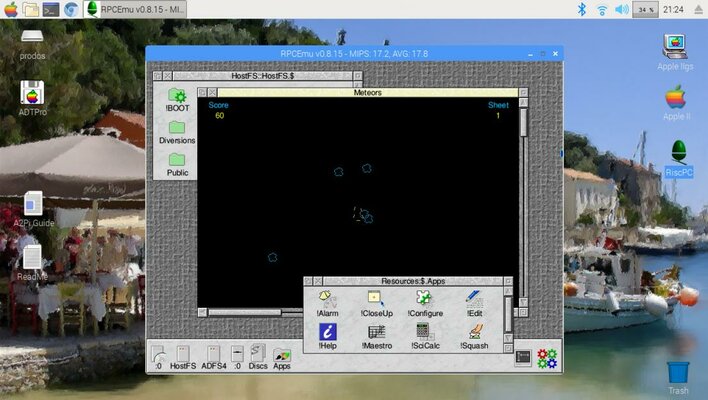Launch the terminal from the panel
The width and height of the screenshot is (708, 400).
[51, 9]
